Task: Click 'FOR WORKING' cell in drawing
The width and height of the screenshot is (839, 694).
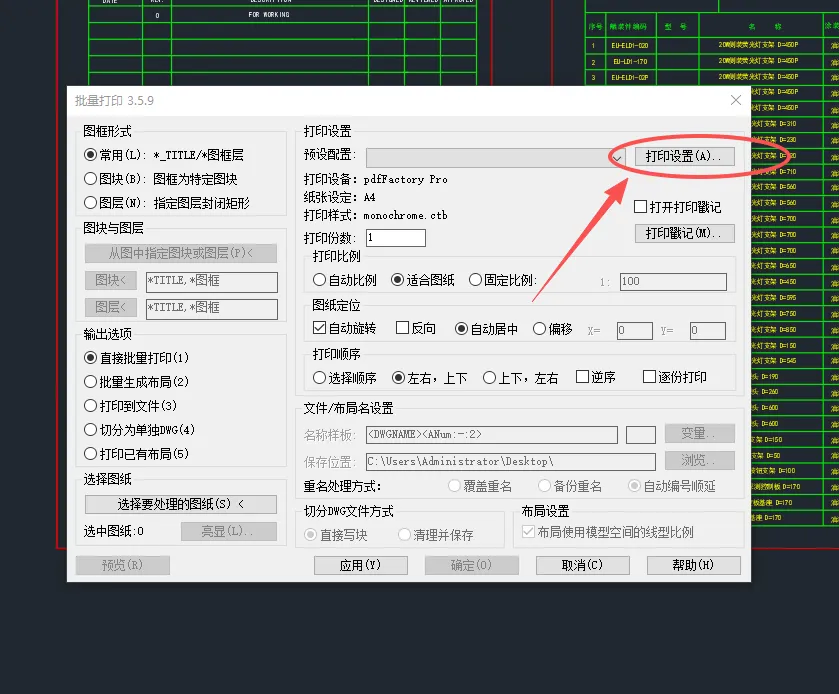Action: [269, 14]
